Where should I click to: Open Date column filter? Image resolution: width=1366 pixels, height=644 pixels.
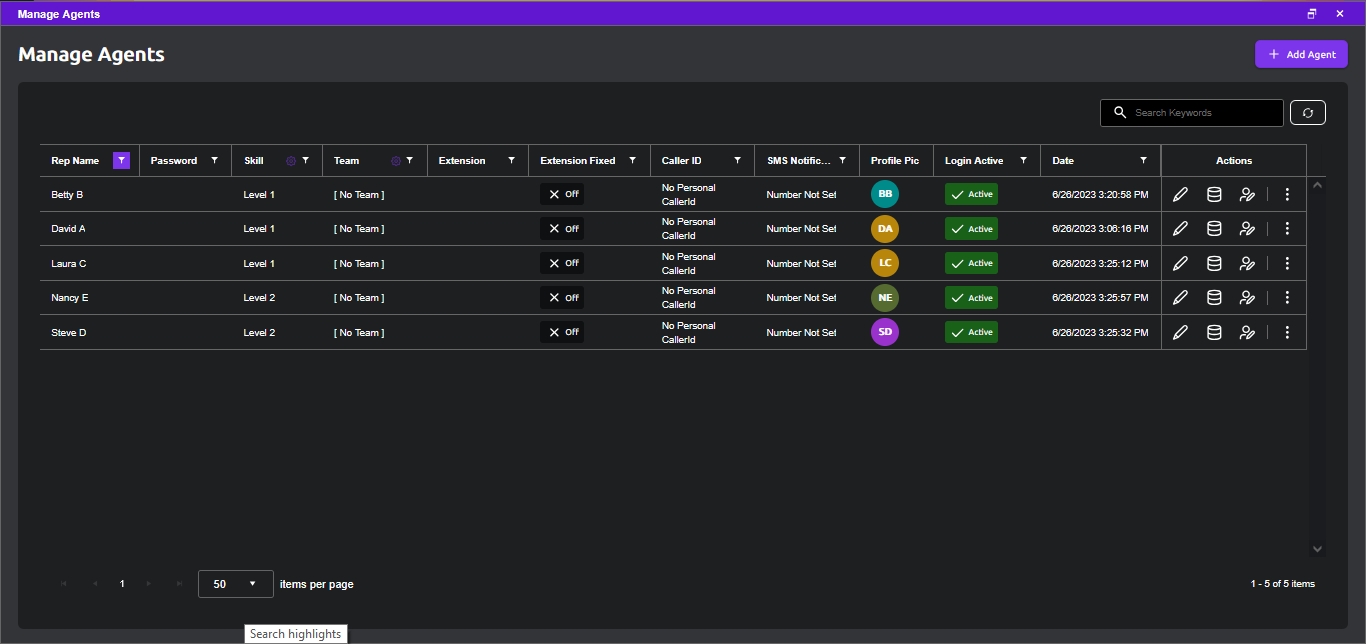pyautogui.click(x=1143, y=161)
